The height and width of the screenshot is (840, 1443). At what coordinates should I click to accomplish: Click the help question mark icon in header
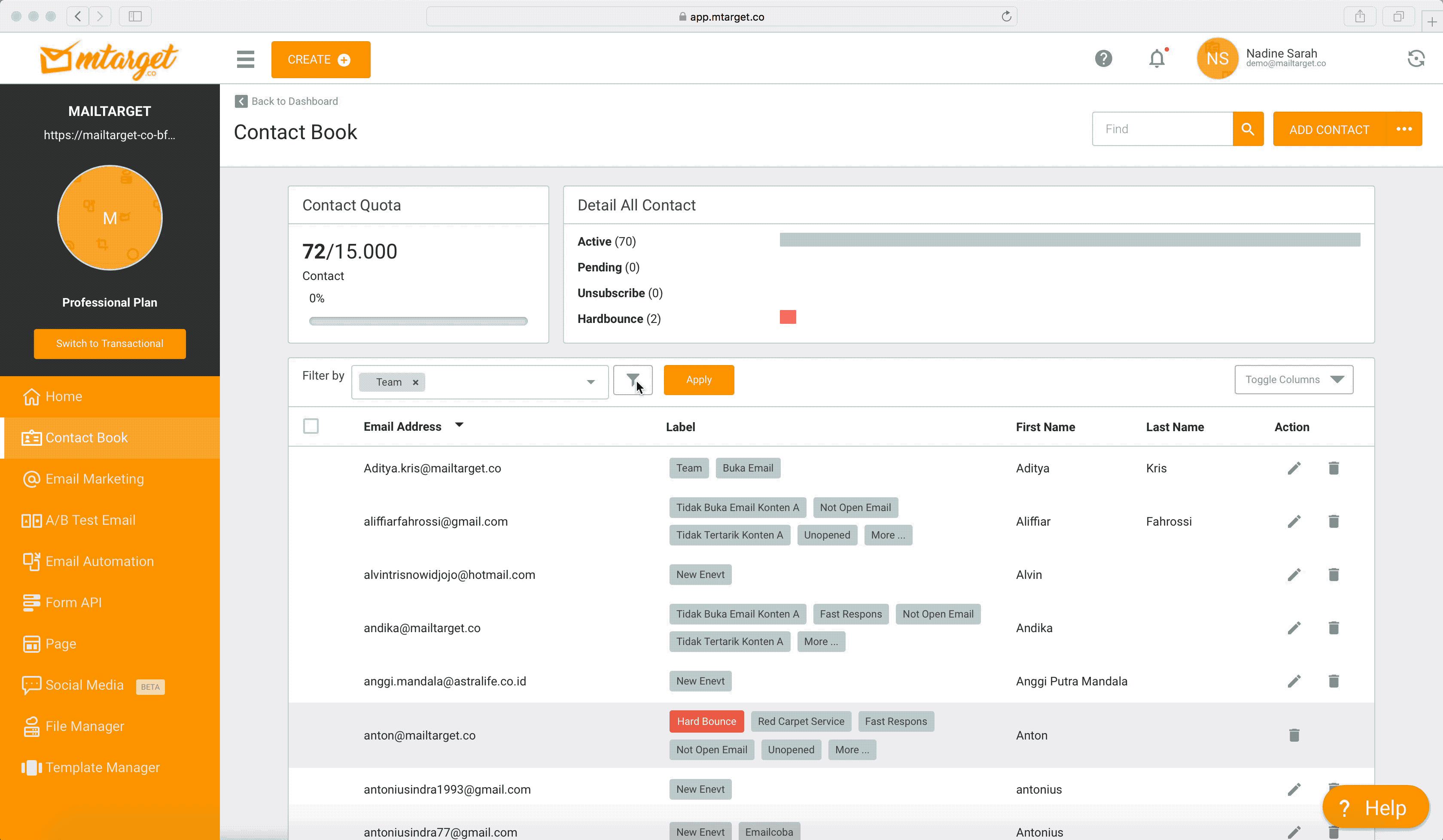pyautogui.click(x=1103, y=59)
